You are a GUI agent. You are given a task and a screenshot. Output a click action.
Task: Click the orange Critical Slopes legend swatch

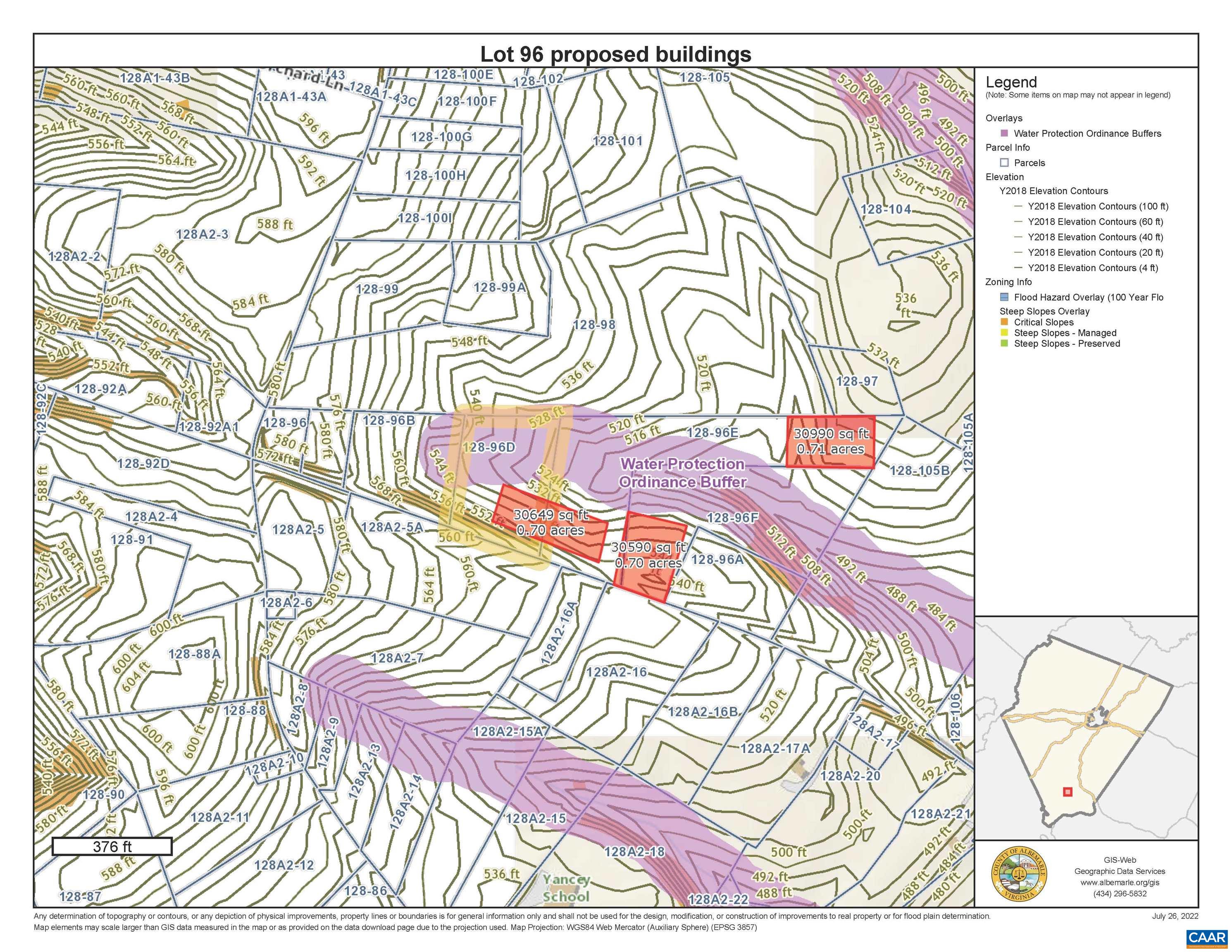click(x=1004, y=322)
